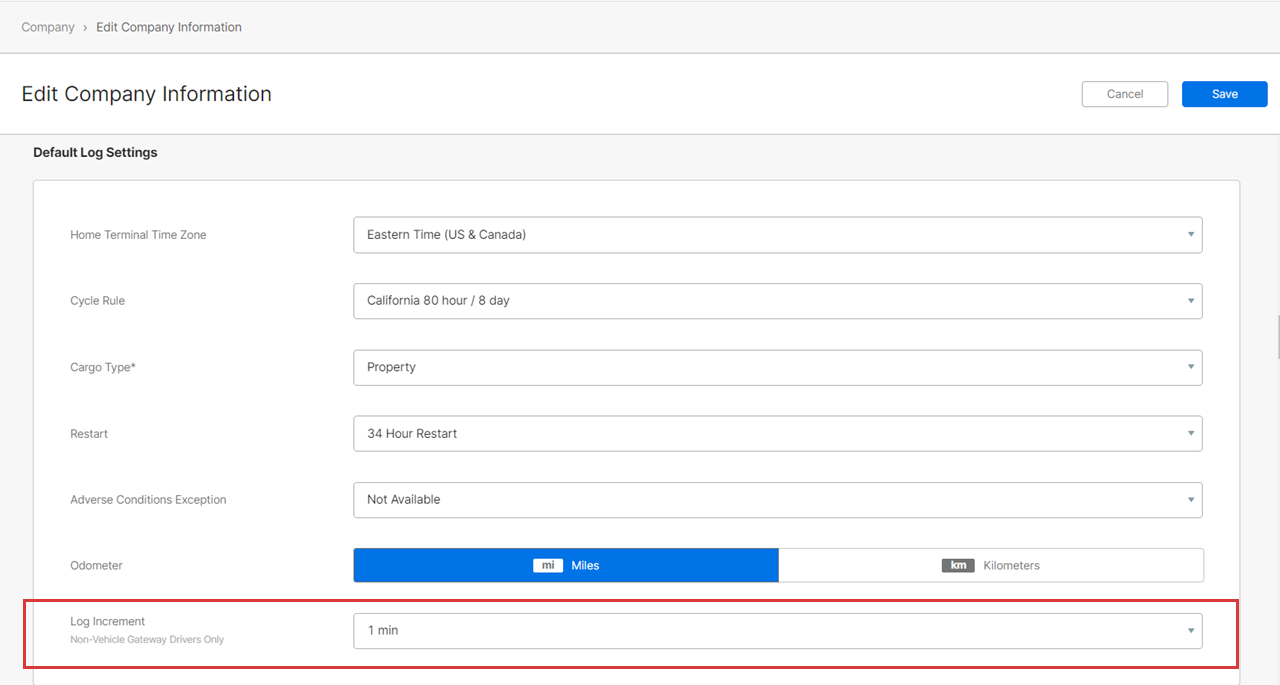Click the 'Restart' label
Screen dimensions: 1280x685
89,434
